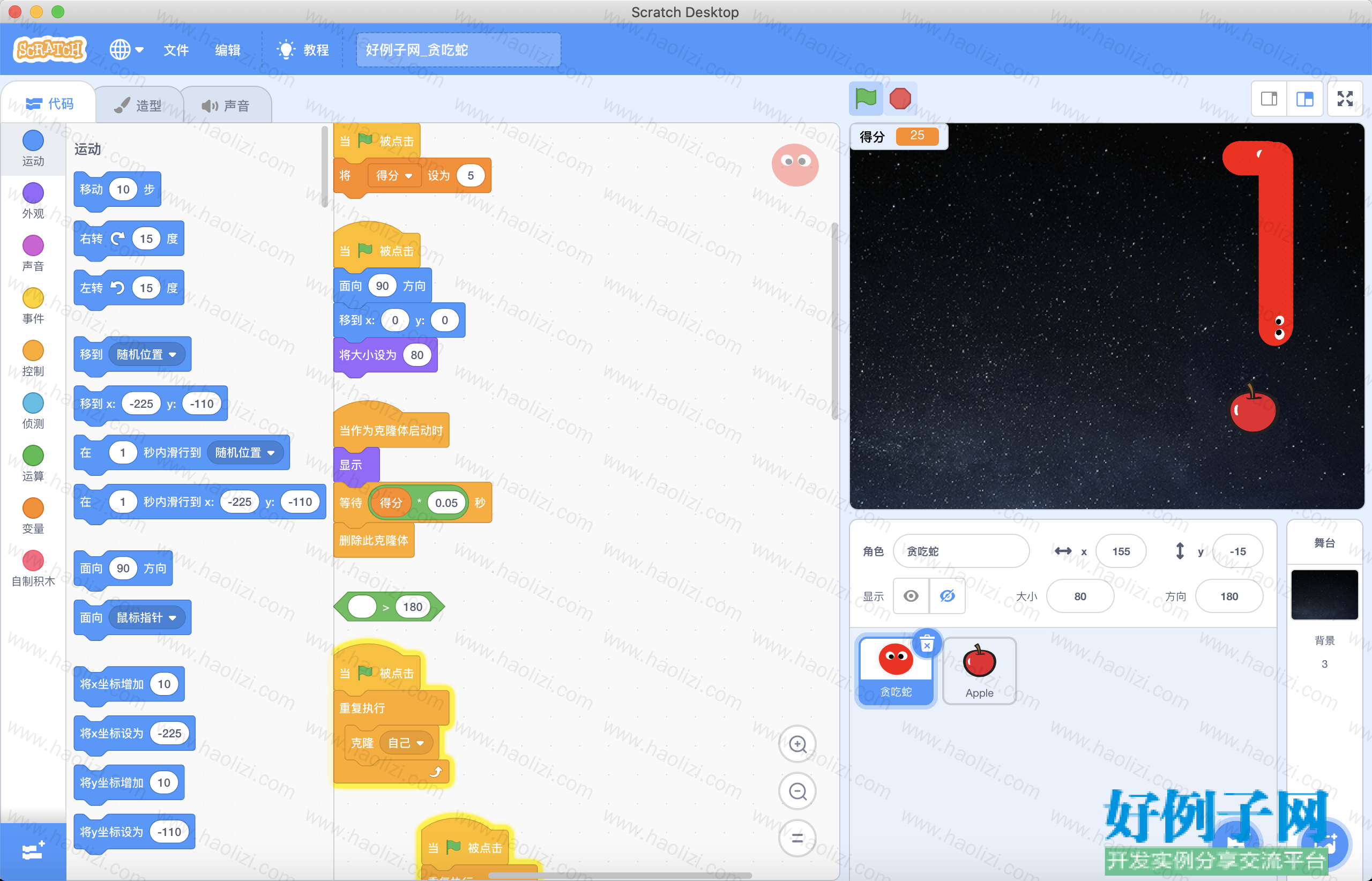1372x881 pixels.
Task: Click the green flag to start project
Action: (866, 99)
